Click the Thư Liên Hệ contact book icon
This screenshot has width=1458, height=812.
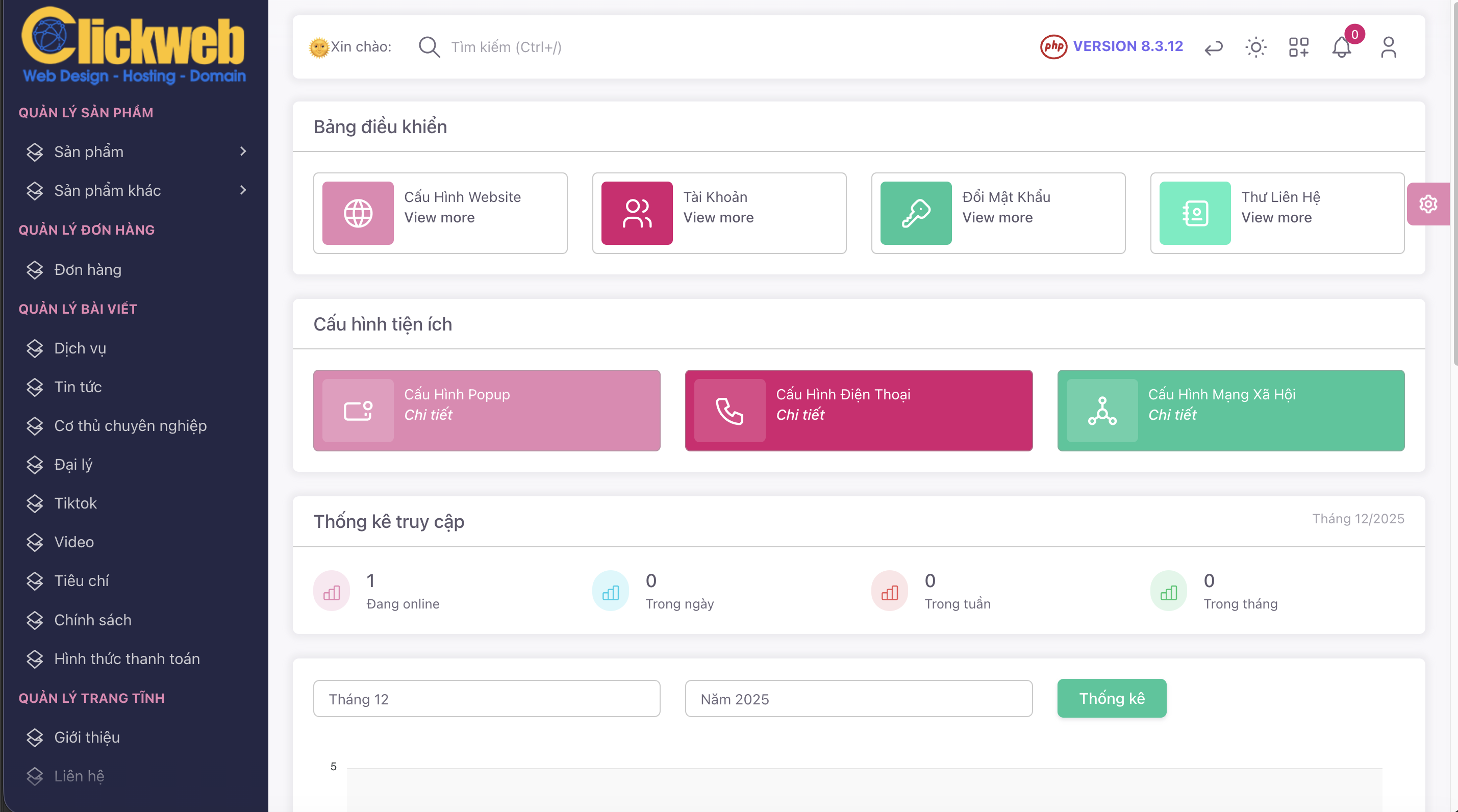(x=1195, y=213)
